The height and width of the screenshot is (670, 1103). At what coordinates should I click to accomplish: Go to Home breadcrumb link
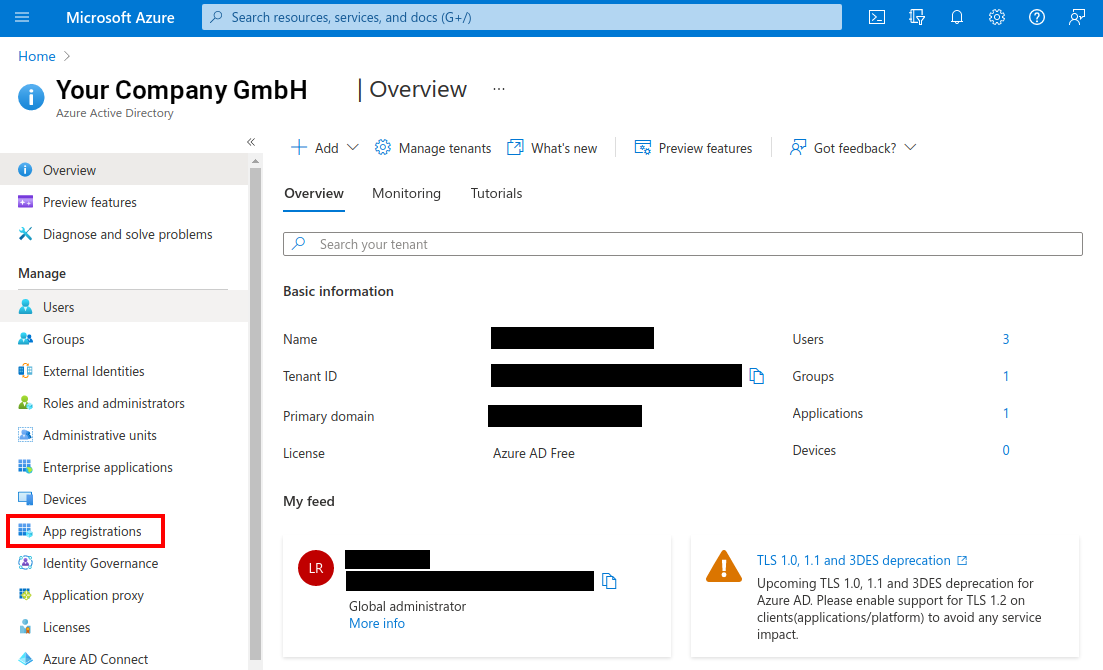pyautogui.click(x=37, y=56)
